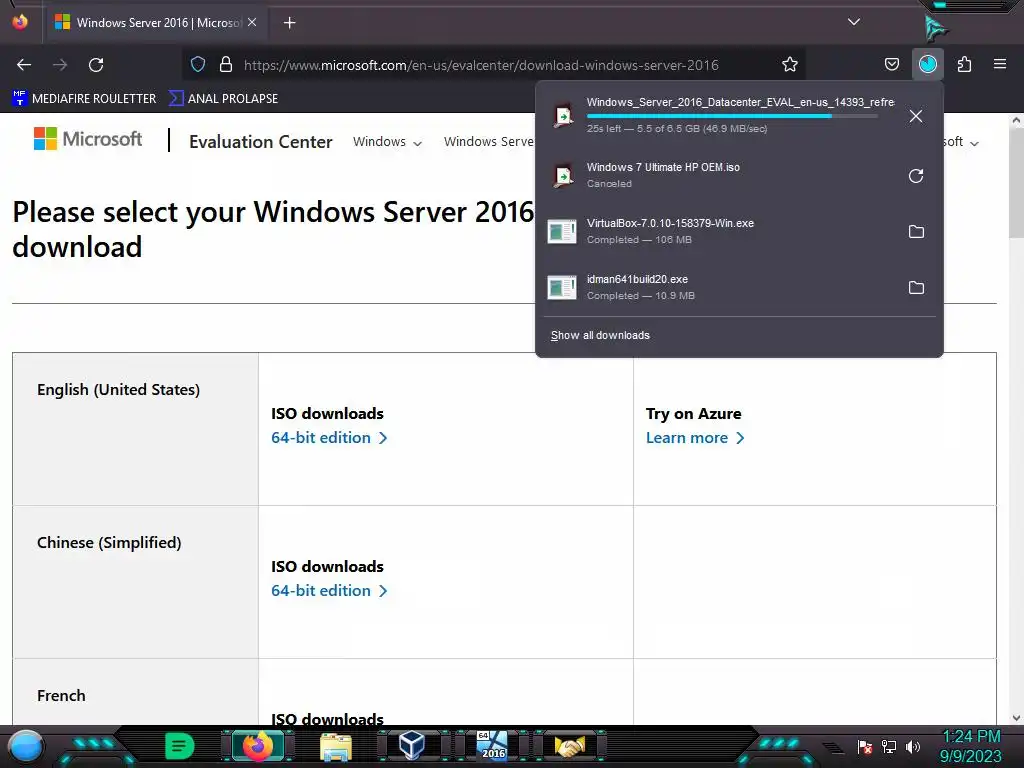1024x768 pixels.
Task: Open the Save to Pocket icon
Action: [891, 64]
